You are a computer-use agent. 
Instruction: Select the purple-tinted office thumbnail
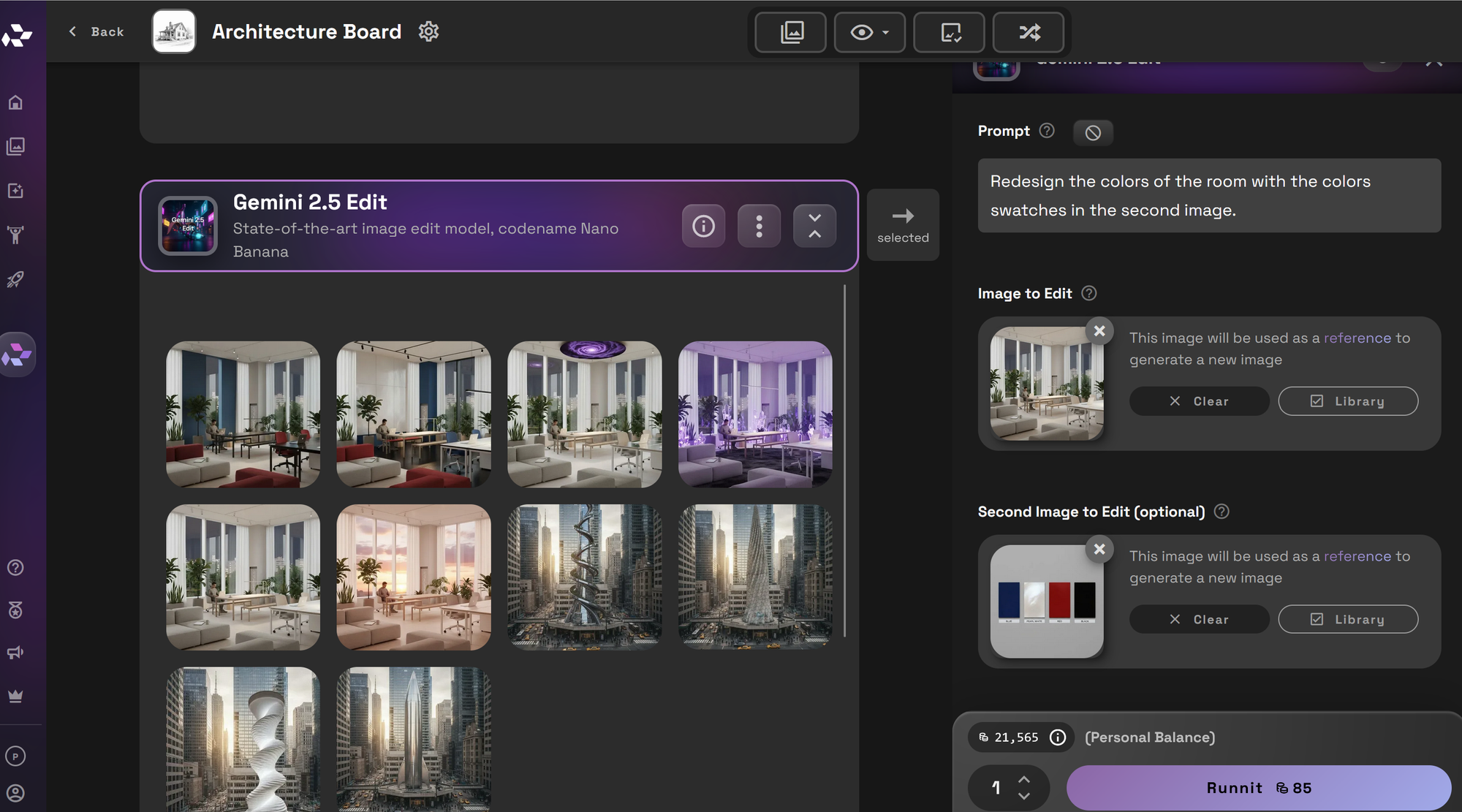[755, 414]
